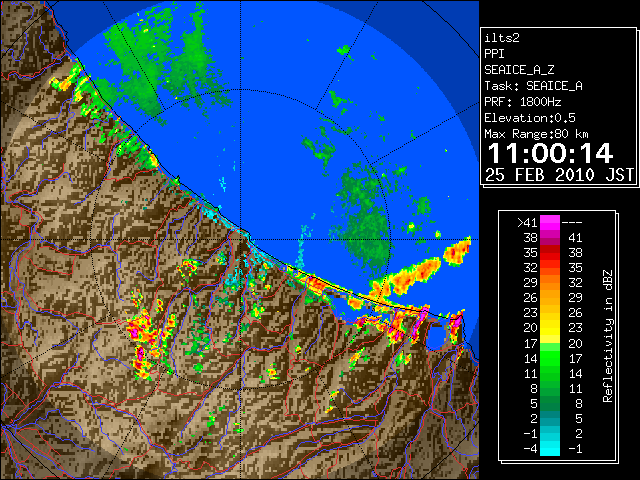The width and height of the screenshot is (640, 480).
Task: Click the orange 29–32 dBZ legend swatch
Action: coord(550,283)
